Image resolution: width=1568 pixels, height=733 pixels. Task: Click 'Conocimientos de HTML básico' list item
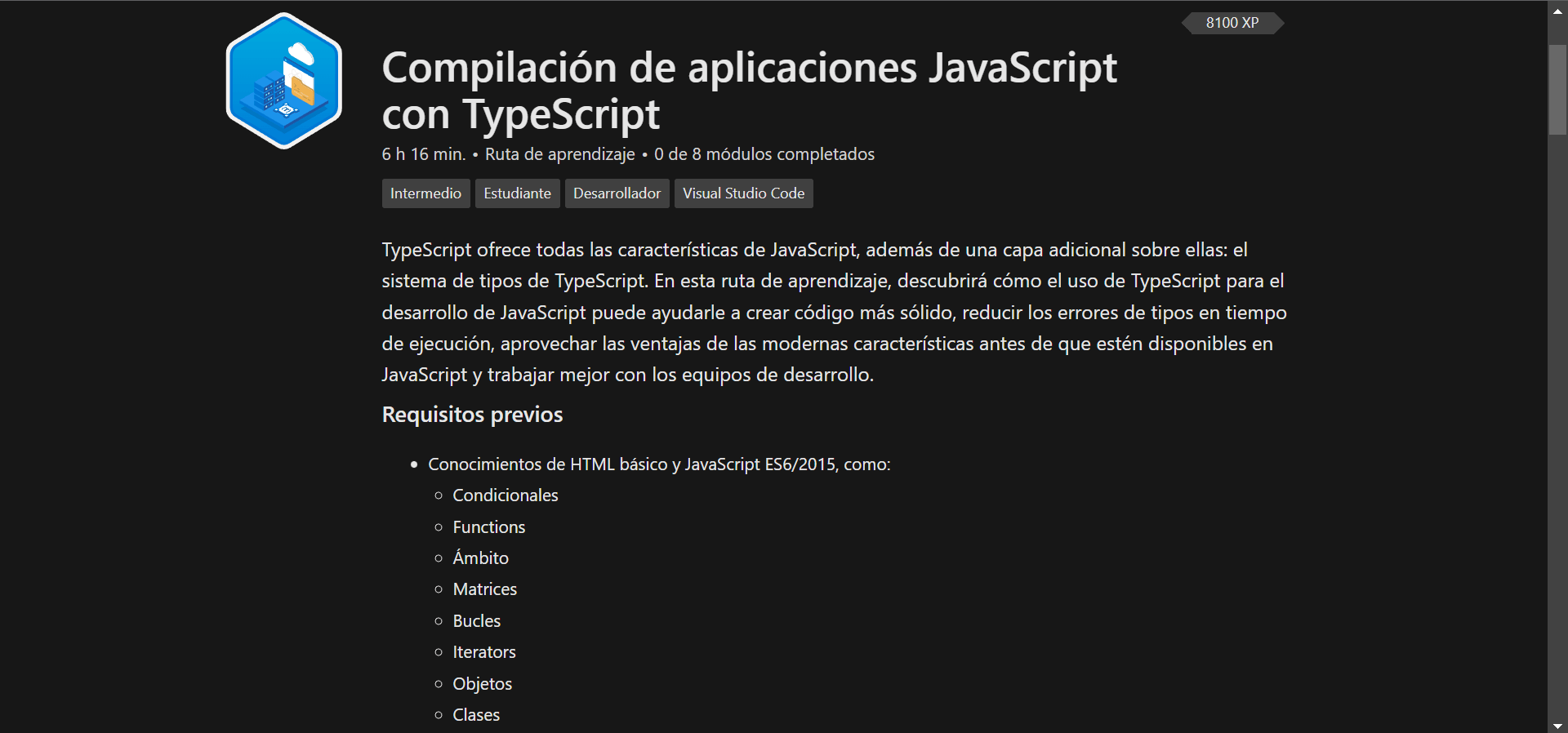(x=659, y=464)
